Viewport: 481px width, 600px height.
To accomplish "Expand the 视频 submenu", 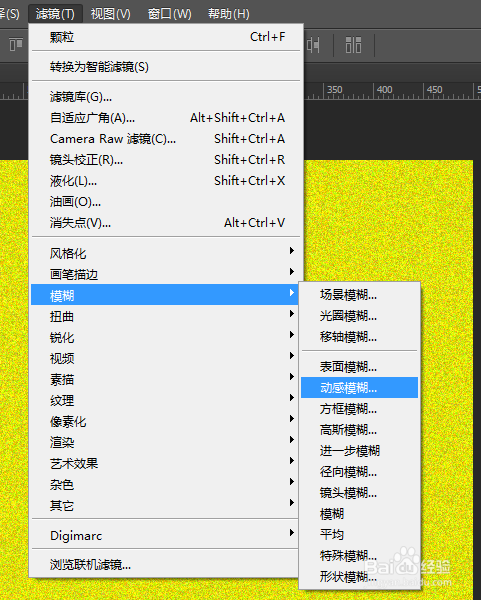I will pyautogui.click(x=165, y=358).
